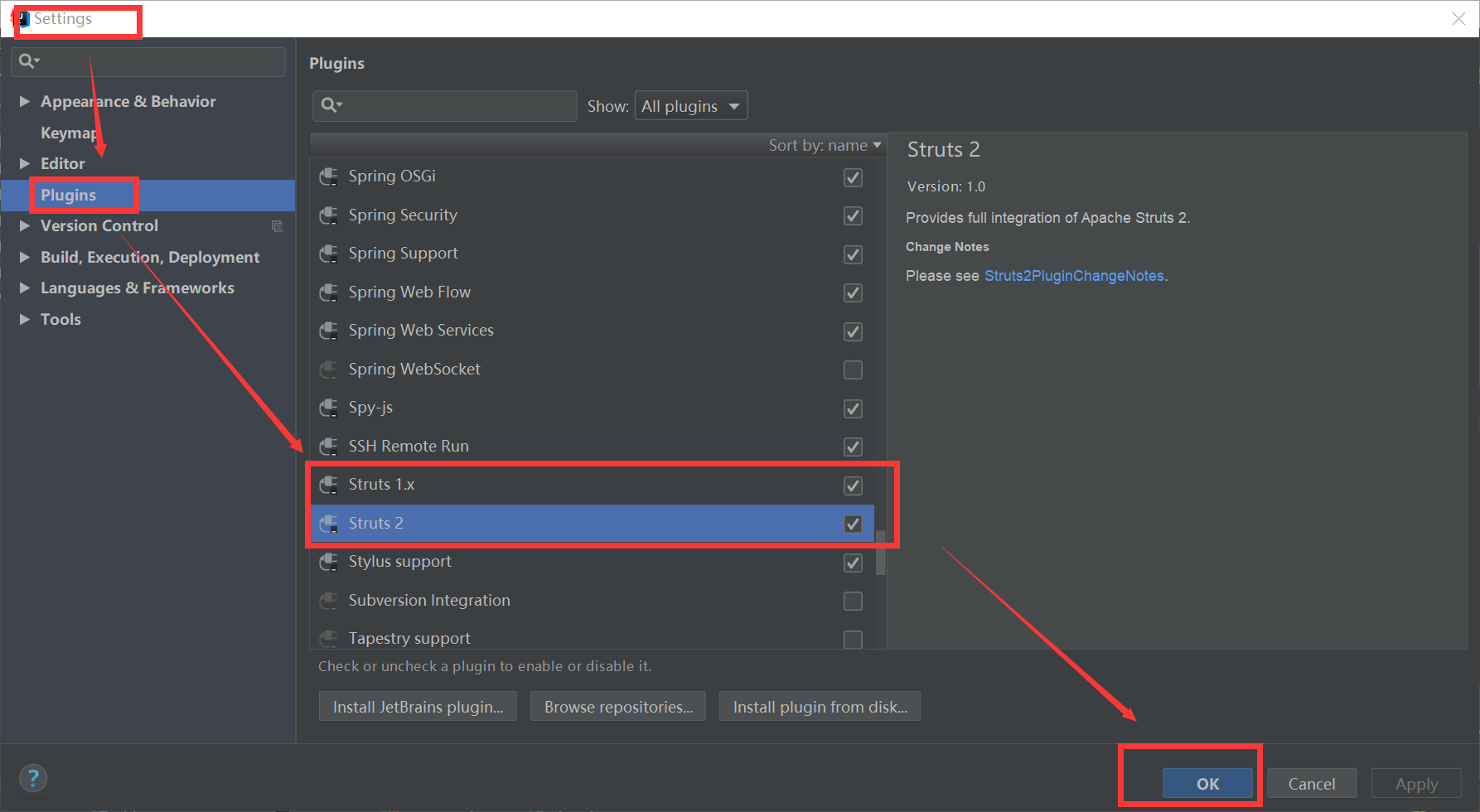Uncheck the Stylus support checkbox

pyautogui.click(x=853, y=563)
